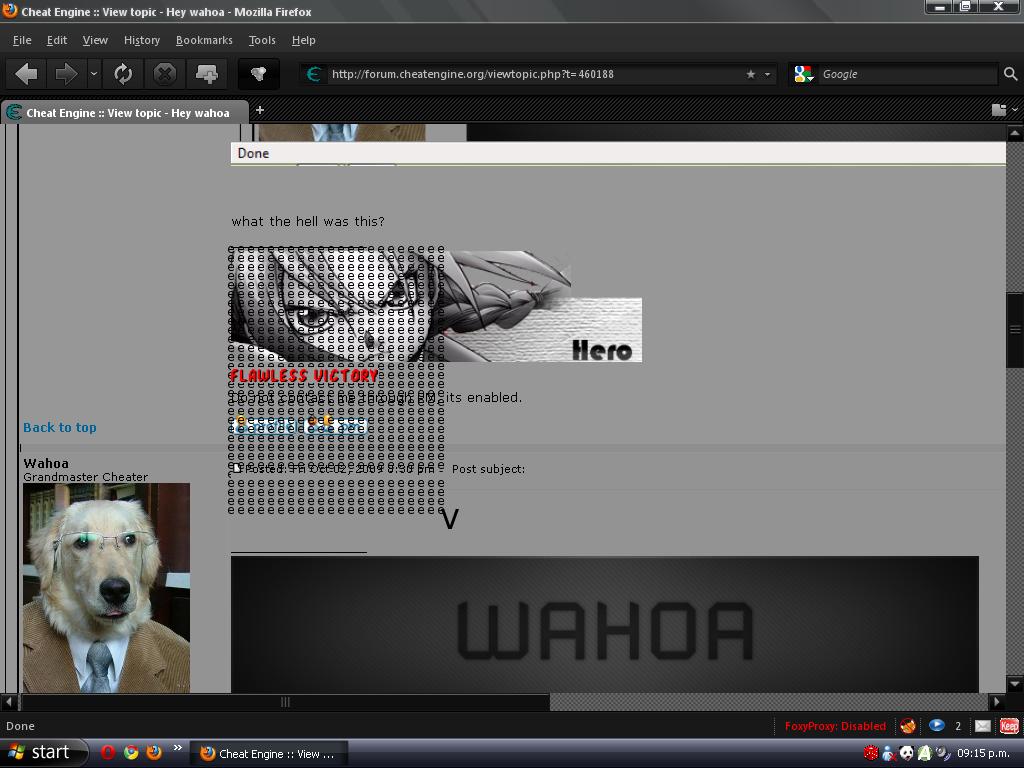Click the Wahoa dog avatar image
The image size is (1024, 768).
coord(106,588)
